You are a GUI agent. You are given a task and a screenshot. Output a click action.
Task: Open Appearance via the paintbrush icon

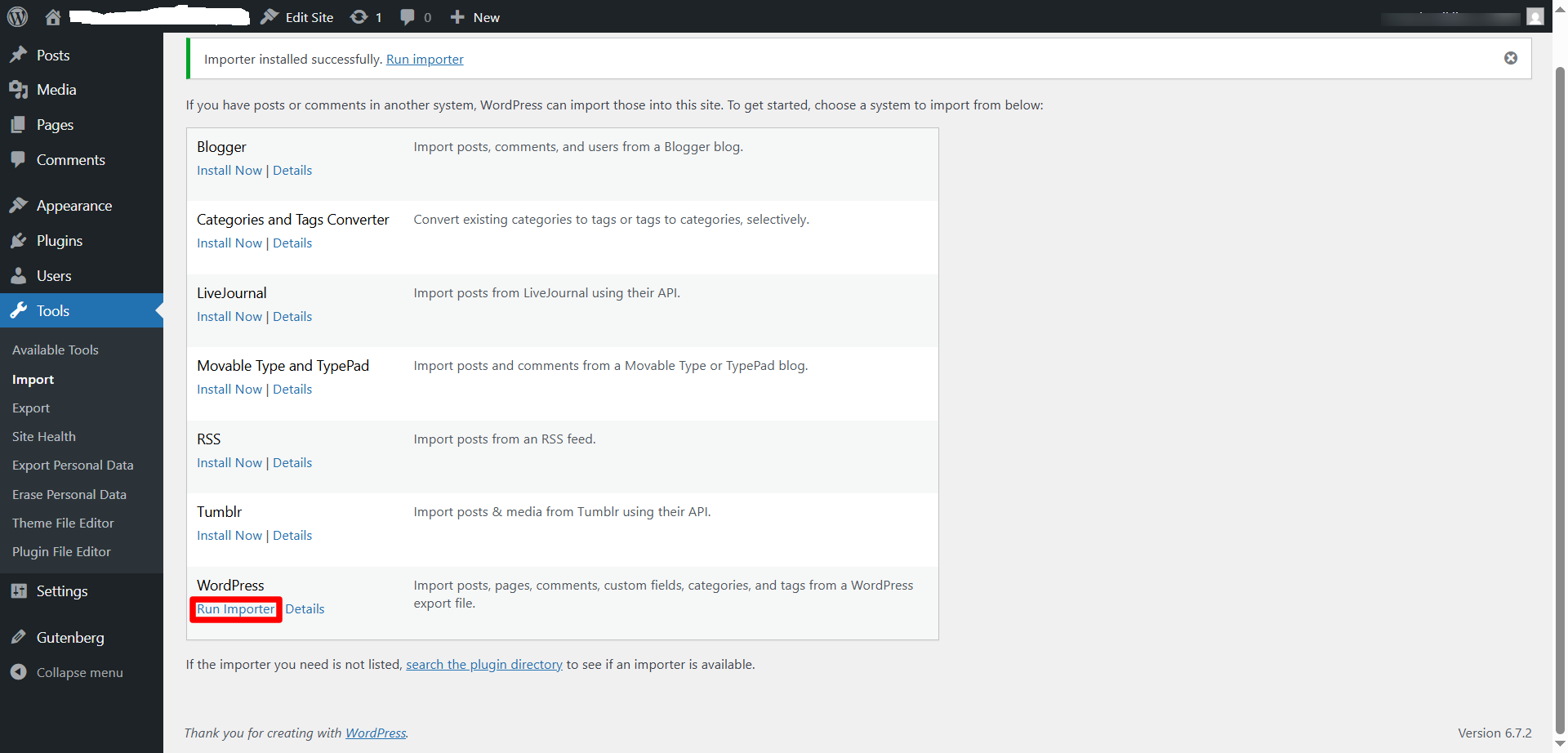(18, 205)
